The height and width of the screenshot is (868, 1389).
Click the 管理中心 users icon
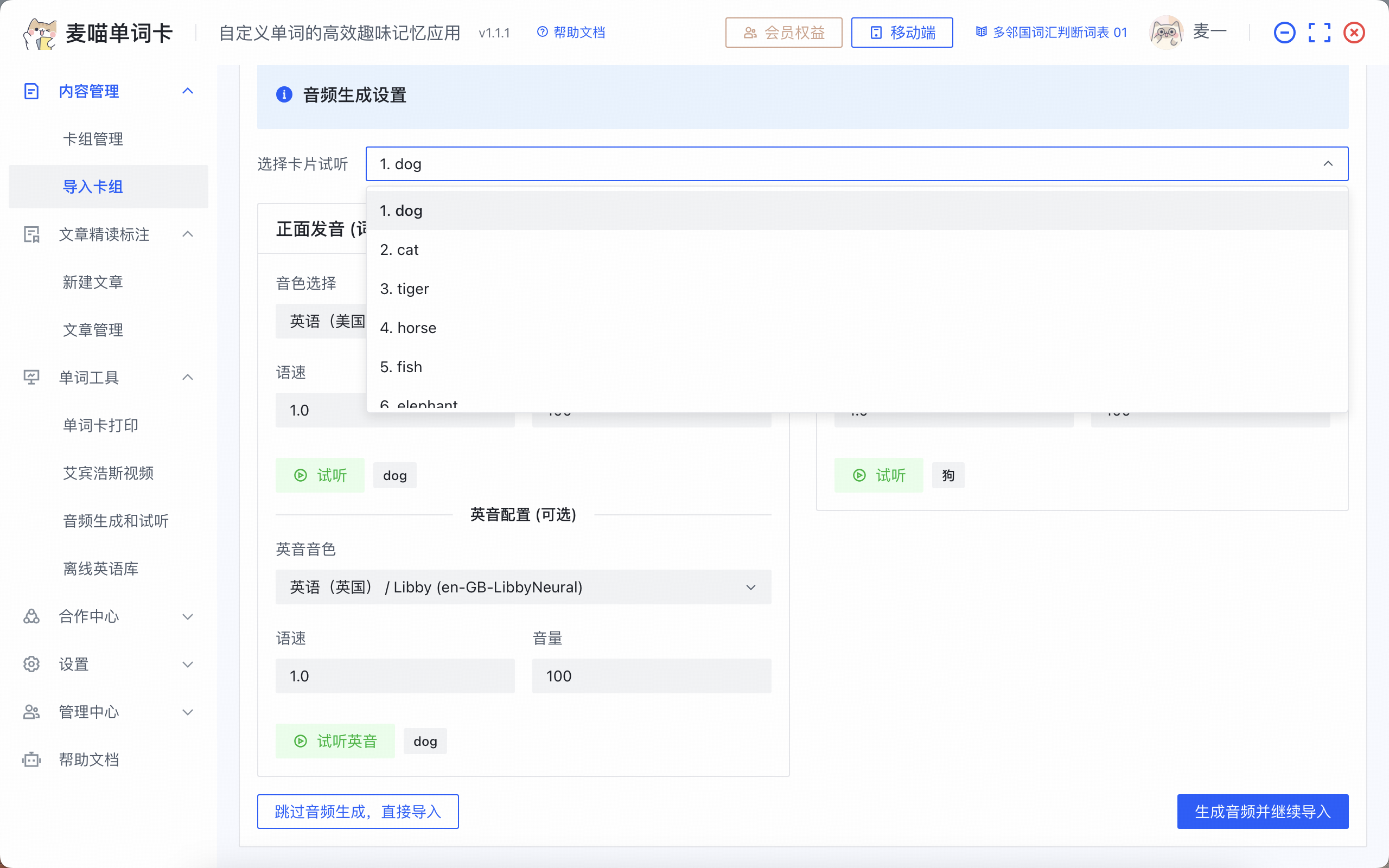(31, 712)
